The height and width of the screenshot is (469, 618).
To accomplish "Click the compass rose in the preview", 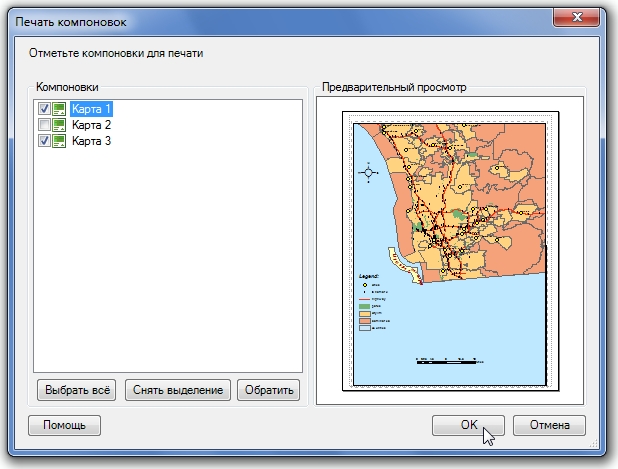I will (370, 172).
